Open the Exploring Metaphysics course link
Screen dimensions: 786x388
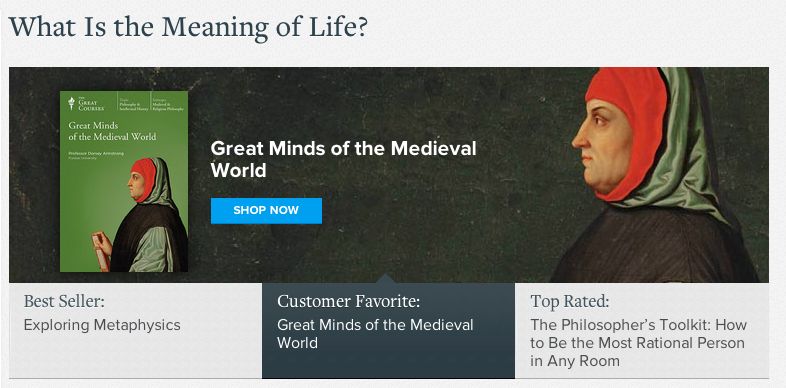click(102, 325)
